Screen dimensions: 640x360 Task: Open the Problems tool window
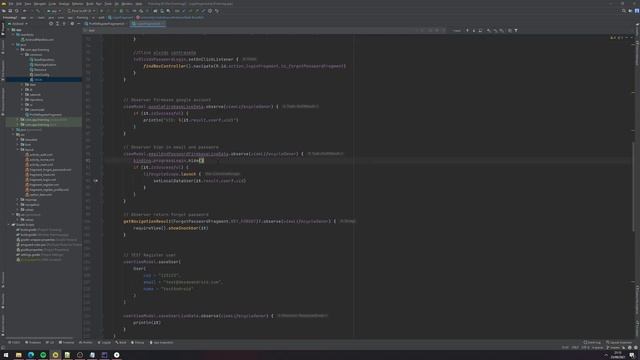[34, 342]
